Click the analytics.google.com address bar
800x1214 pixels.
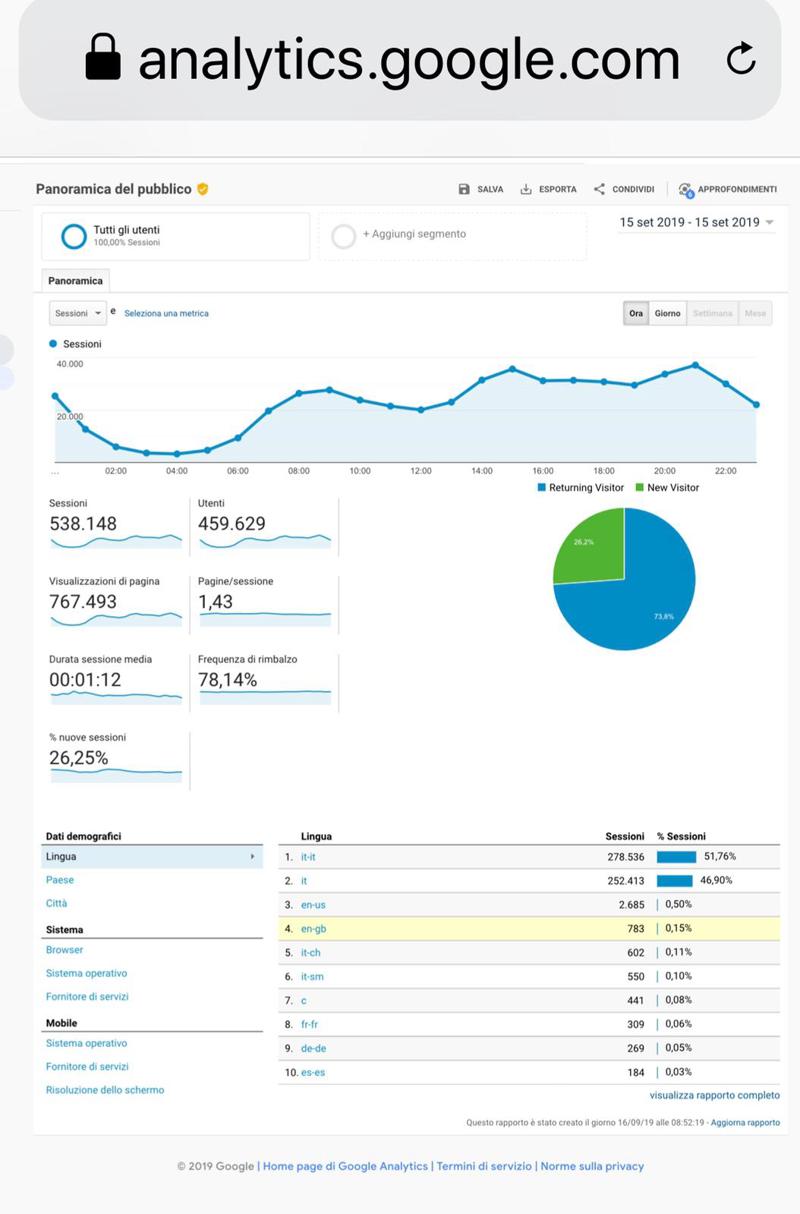click(x=400, y=59)
